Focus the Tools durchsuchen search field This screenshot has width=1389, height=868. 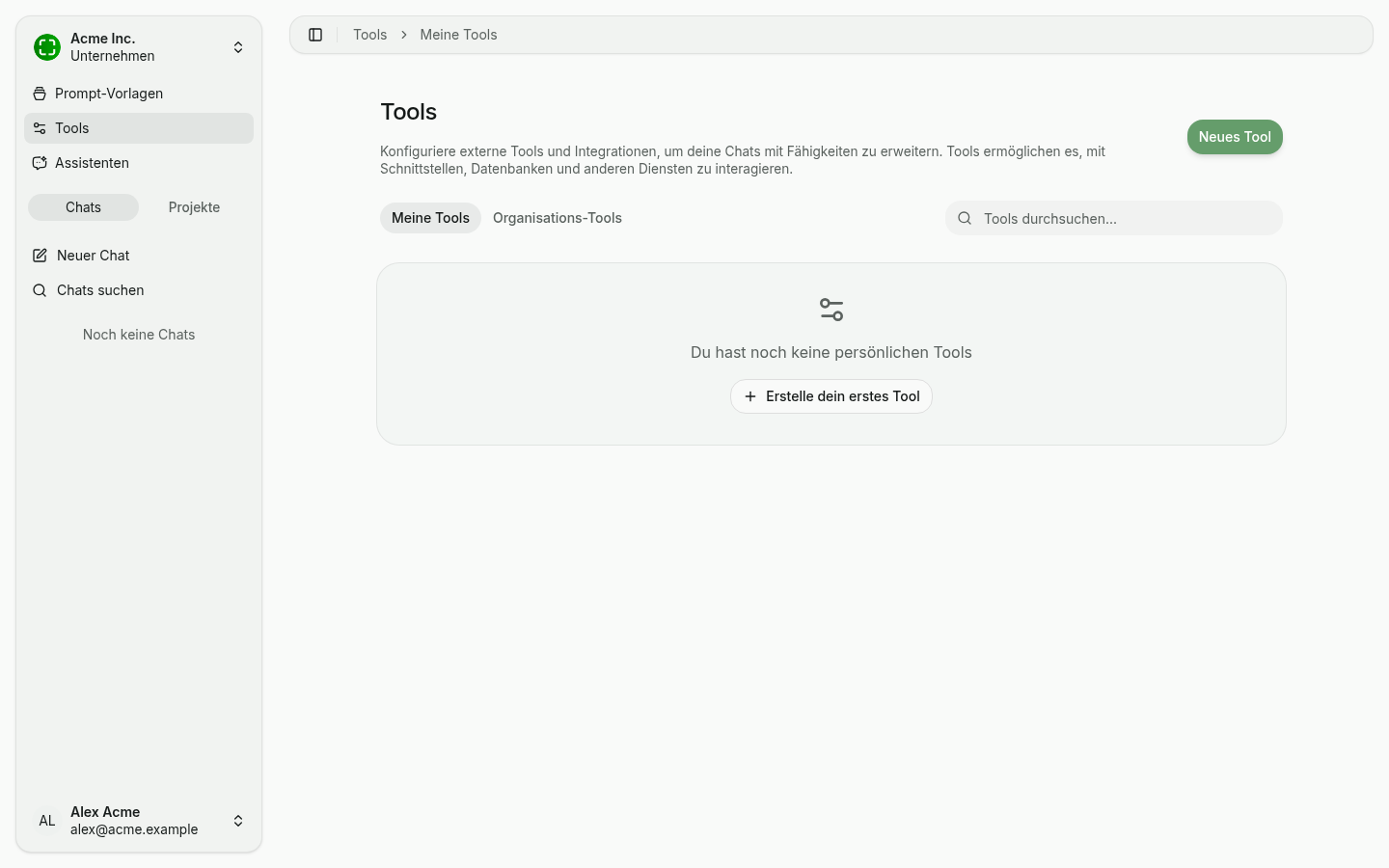click(x=1114, y=219)
